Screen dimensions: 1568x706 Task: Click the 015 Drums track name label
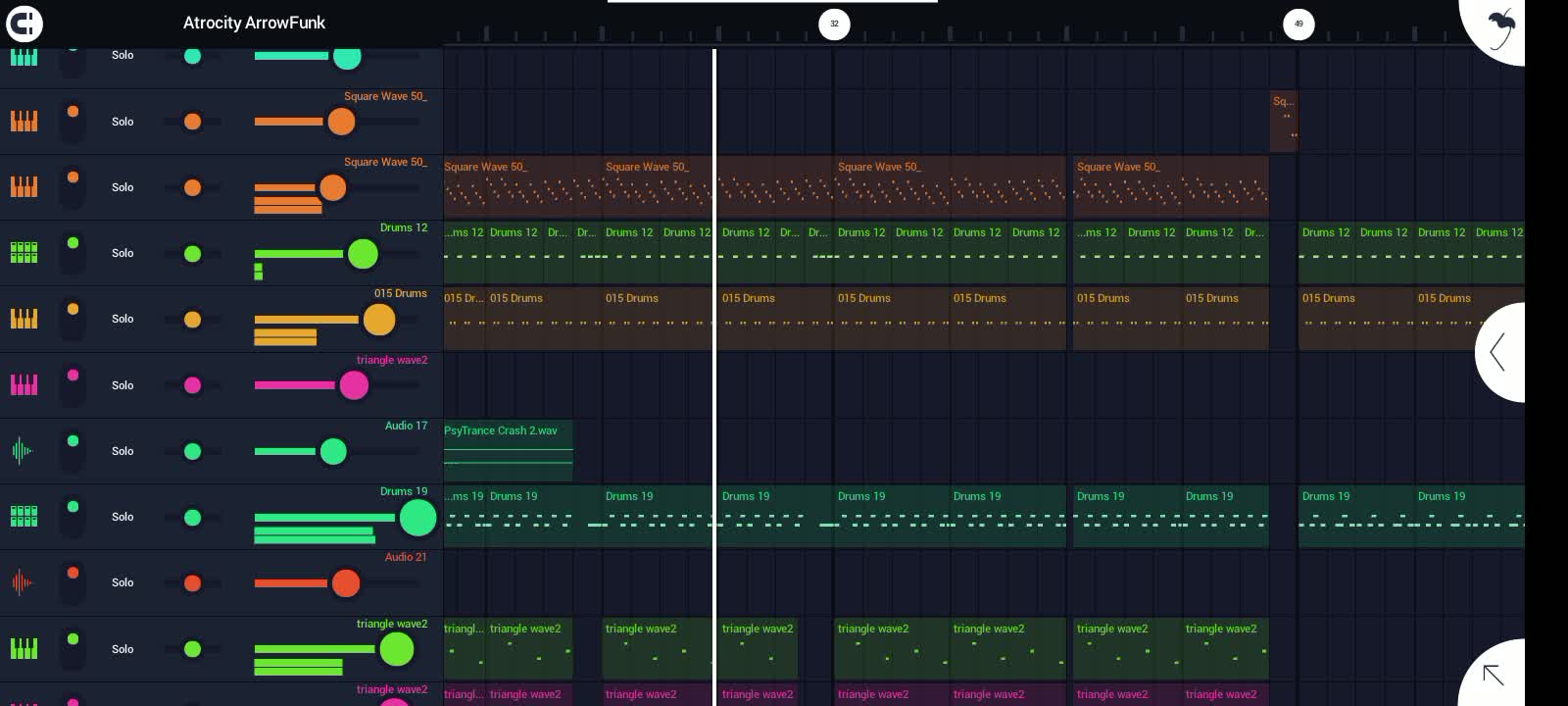[x=400, y=293]
